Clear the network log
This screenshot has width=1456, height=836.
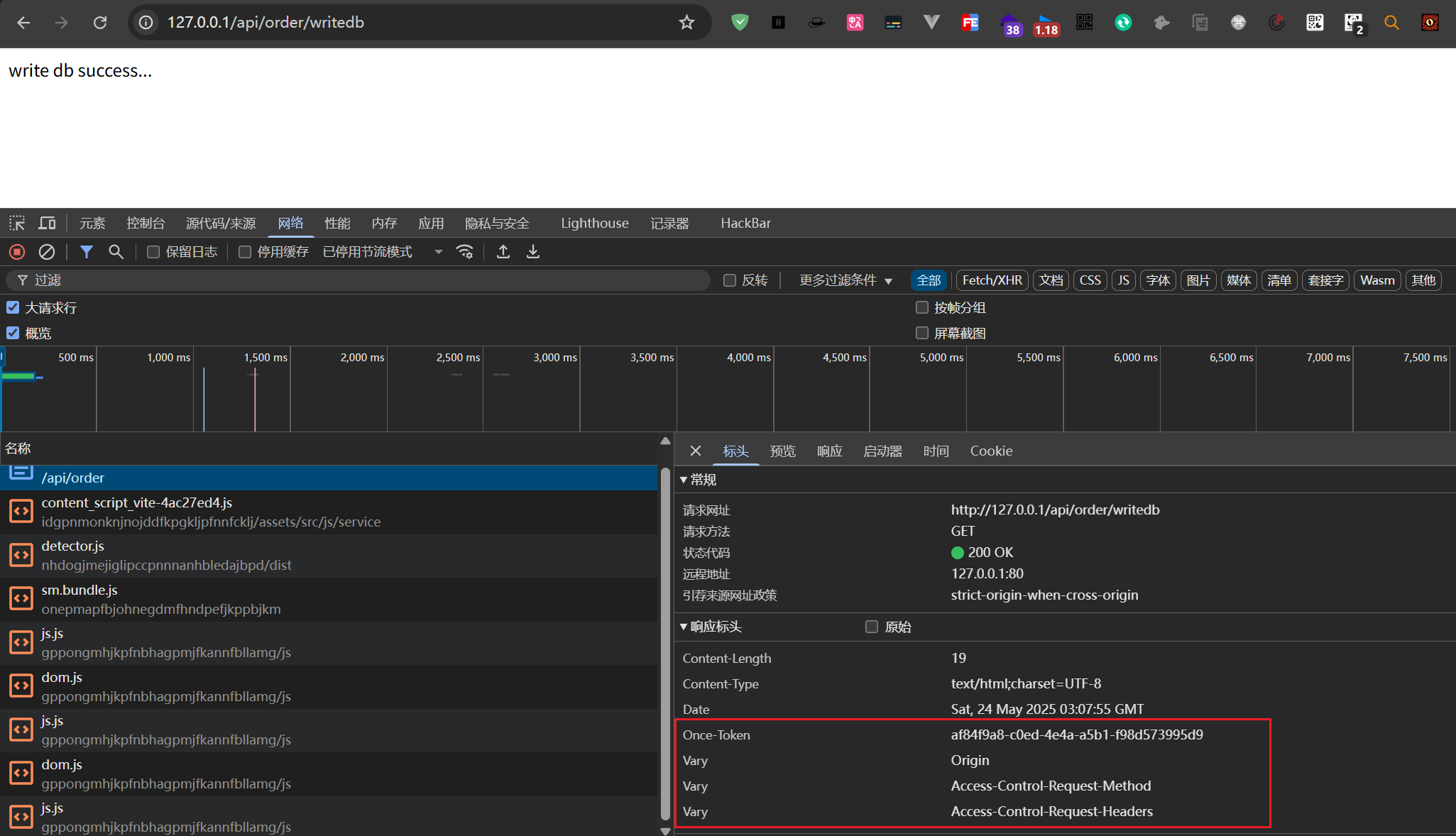point(47,252)
